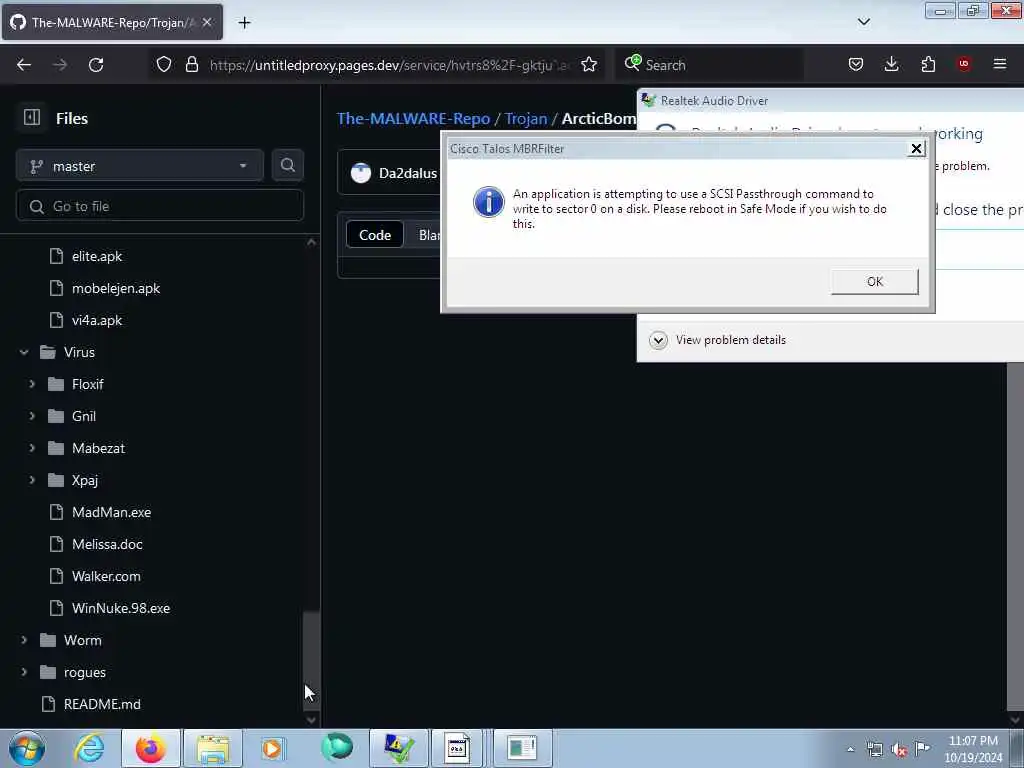Screen dimensions: 1024x768
Task: Open Walker.com in the tree
Action: tap(106, 576)
